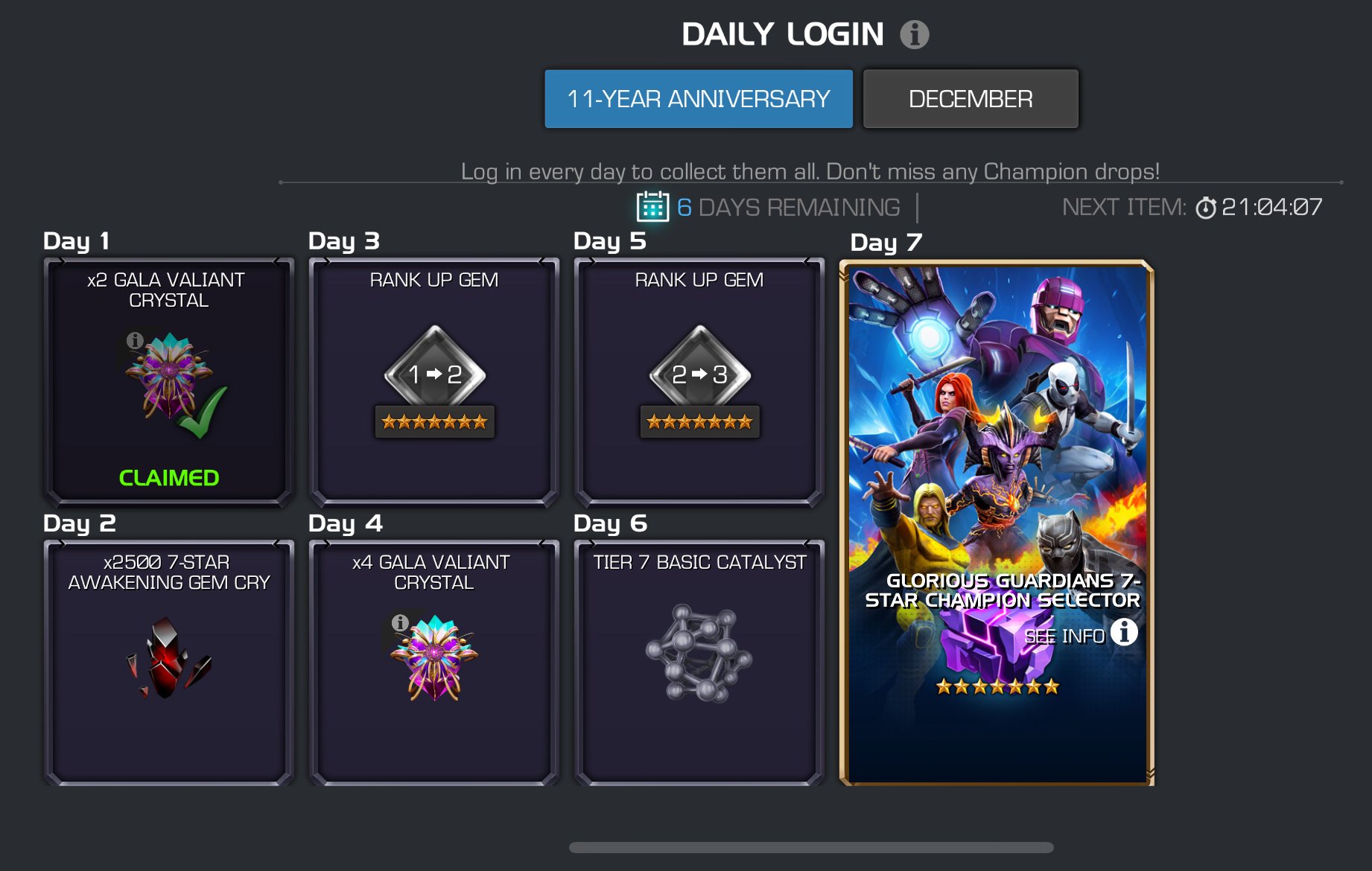
Task: Click the Day 1 CLAIMED label
Action: tap(169, 478)
